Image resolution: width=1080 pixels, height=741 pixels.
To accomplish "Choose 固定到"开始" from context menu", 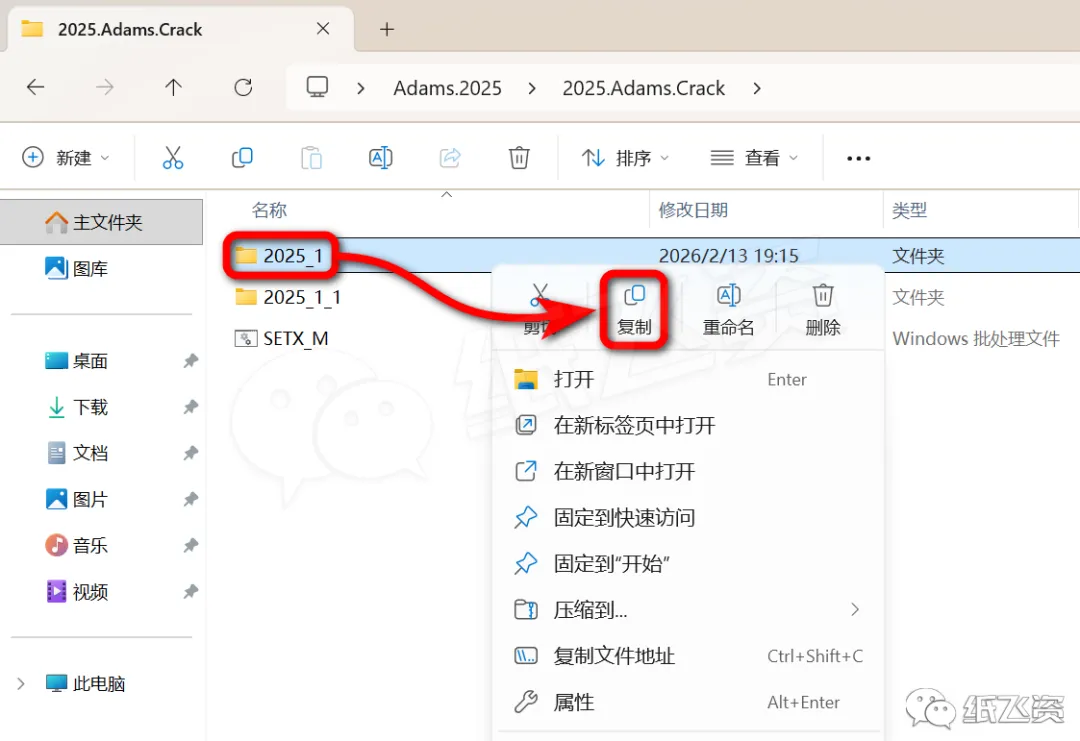I will [688, 563].
